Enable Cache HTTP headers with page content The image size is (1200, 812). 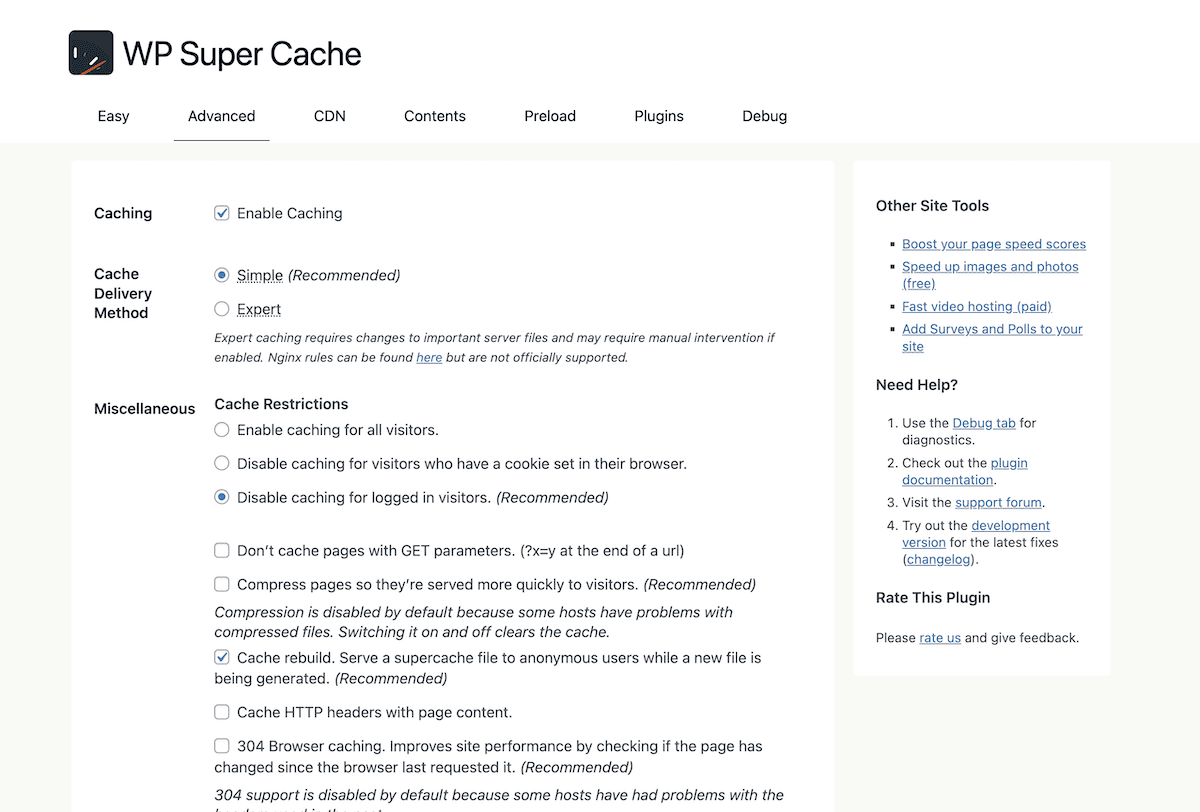222,712
